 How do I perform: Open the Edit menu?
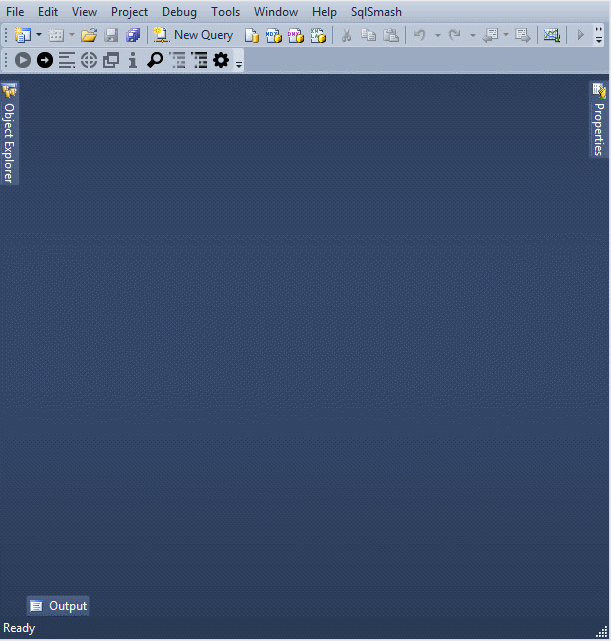[x=48, y=12]
